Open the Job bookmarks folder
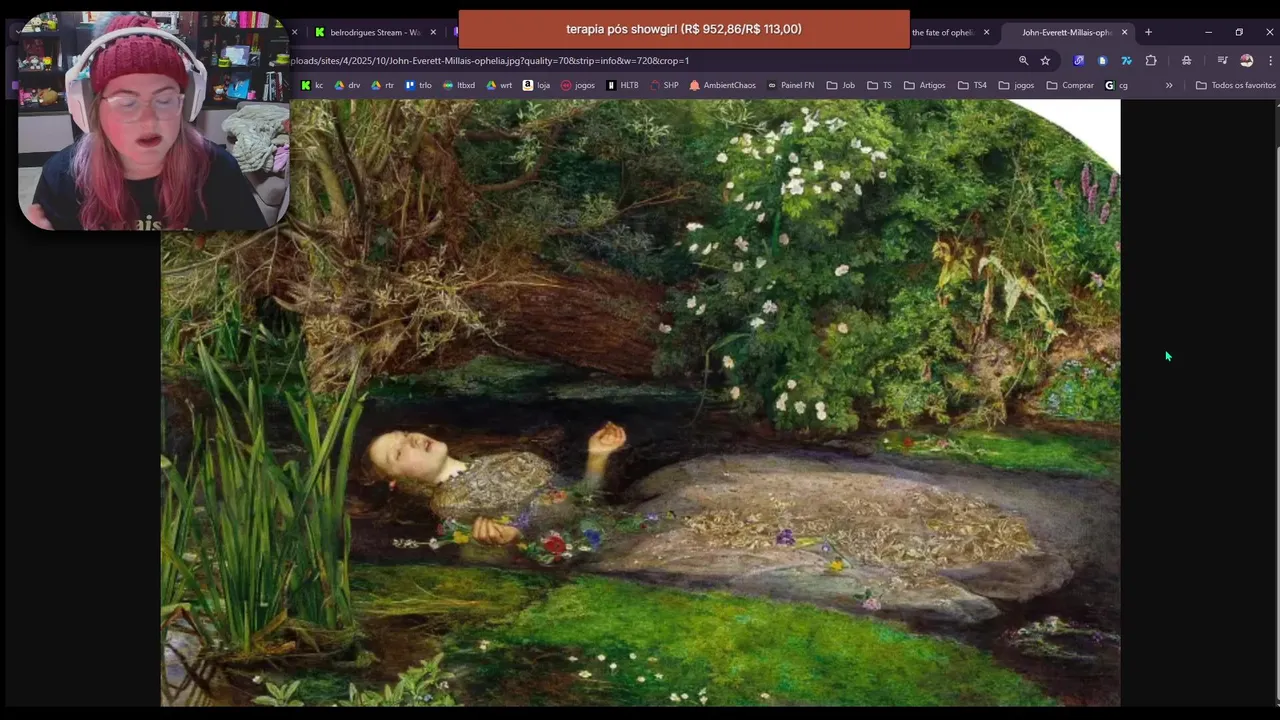Image resolution: width=1280 pixels, height=720 pixels. coord(840,85)
